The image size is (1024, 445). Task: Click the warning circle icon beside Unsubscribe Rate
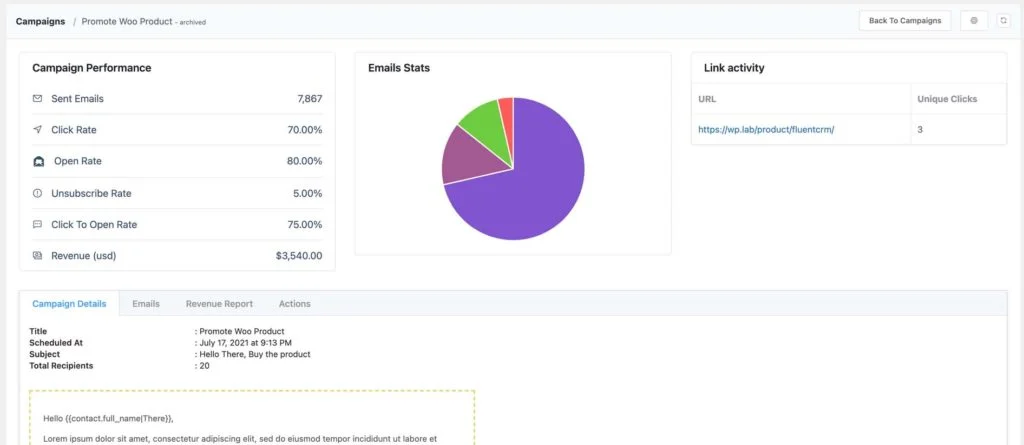click(x=37, y=193)
